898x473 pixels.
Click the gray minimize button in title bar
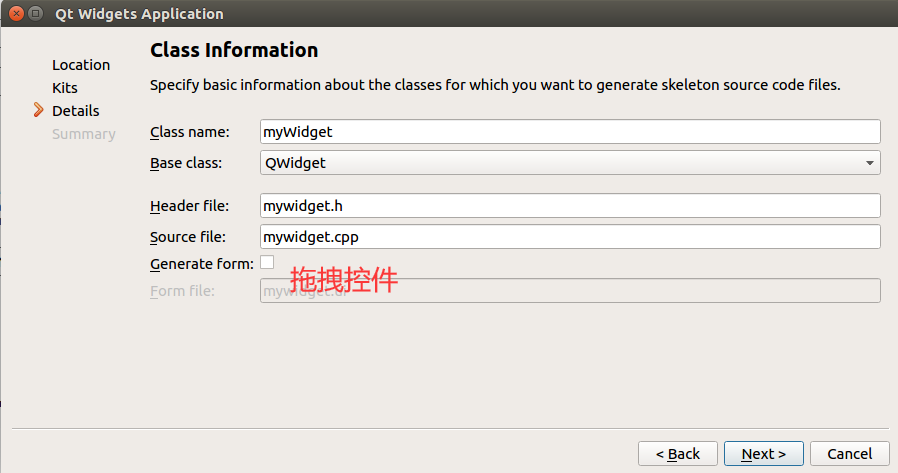click(x=36, y=13)
